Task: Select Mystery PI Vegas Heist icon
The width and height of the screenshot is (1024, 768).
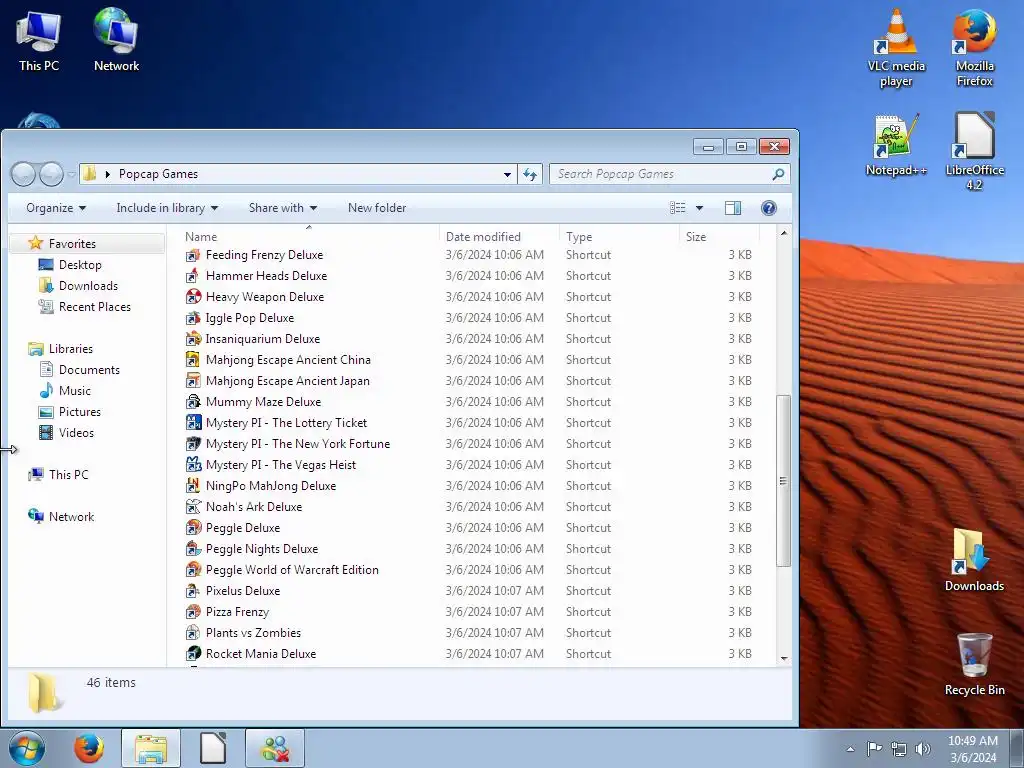Action: pyautogui.click(x=193, y=465)
